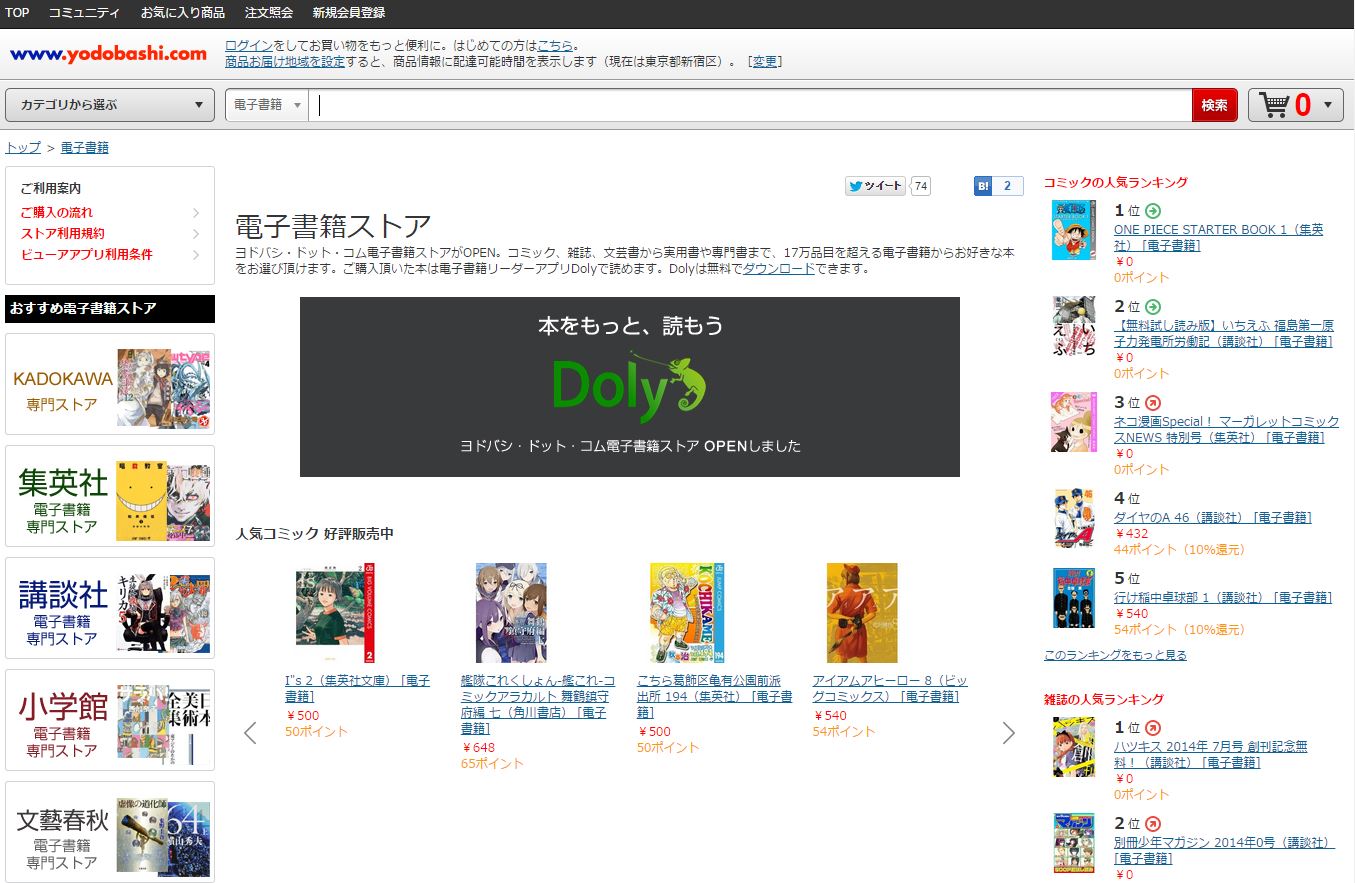Open the 電子書籍 search category dropdown

[267, 105]
